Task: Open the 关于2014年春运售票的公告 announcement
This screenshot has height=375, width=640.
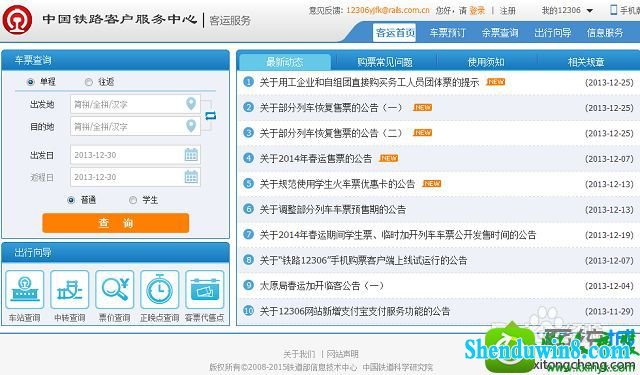Action: 316,159
